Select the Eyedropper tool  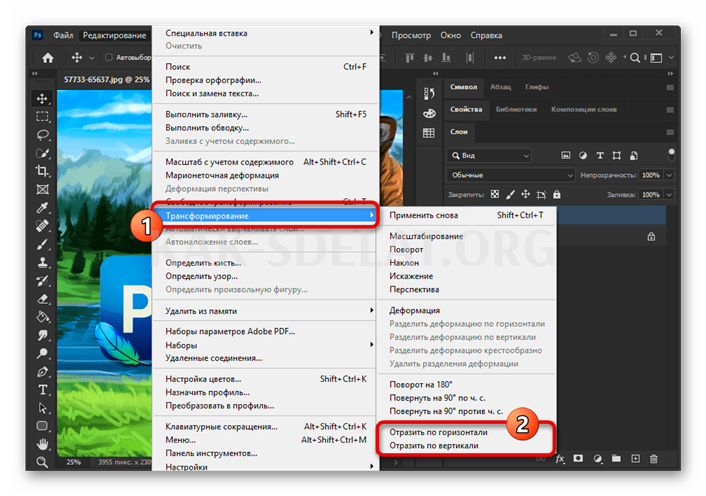click(x=42, y=207)
